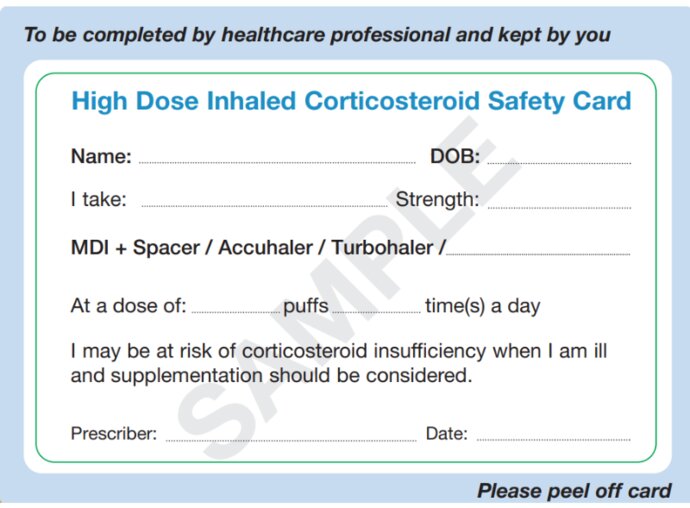Click the Strength blank line
Image resolution: width=690 pixels, height=508 pixels.
(x=559, y=205)
